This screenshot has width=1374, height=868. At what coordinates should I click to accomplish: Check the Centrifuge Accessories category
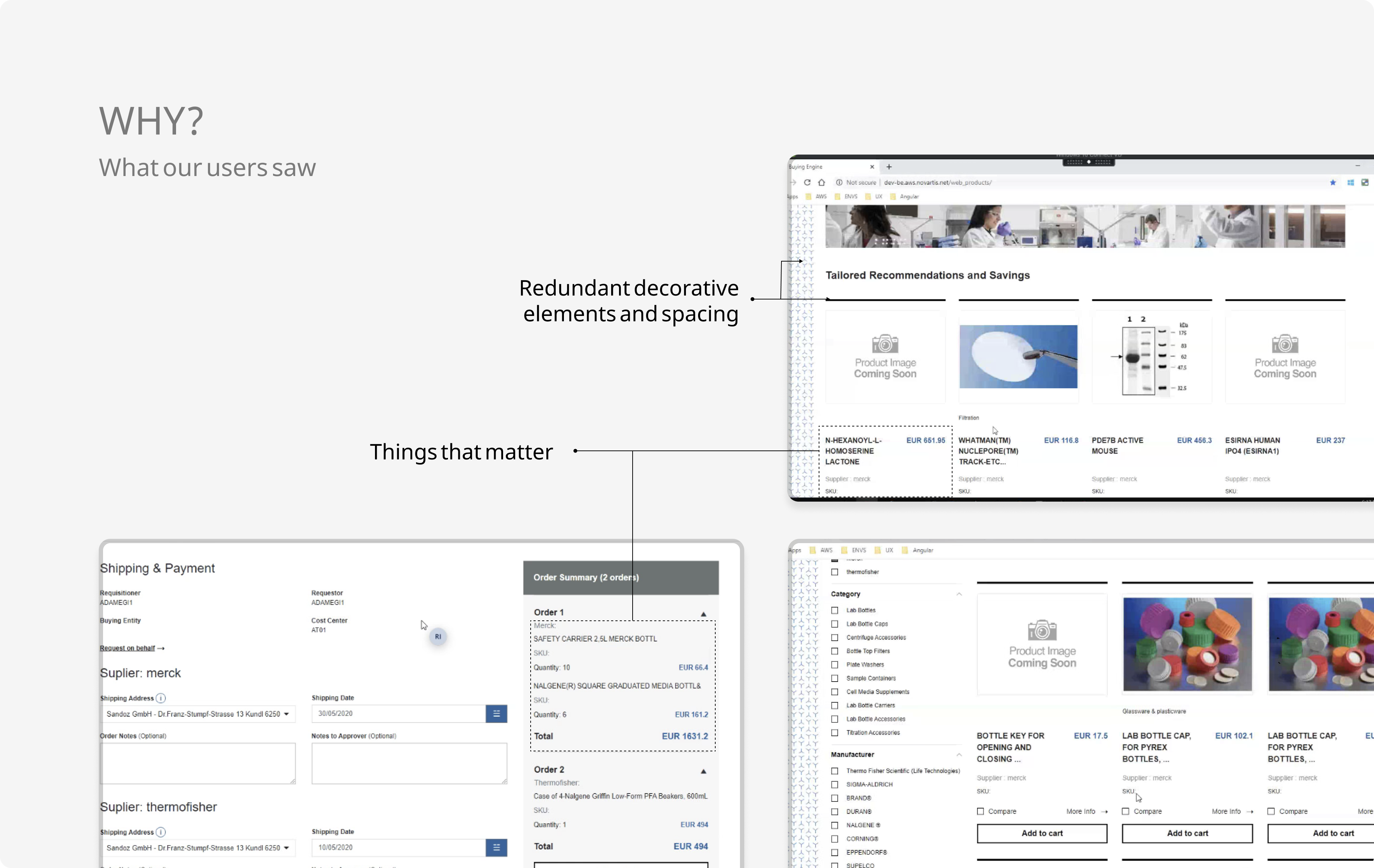[835, 638]
